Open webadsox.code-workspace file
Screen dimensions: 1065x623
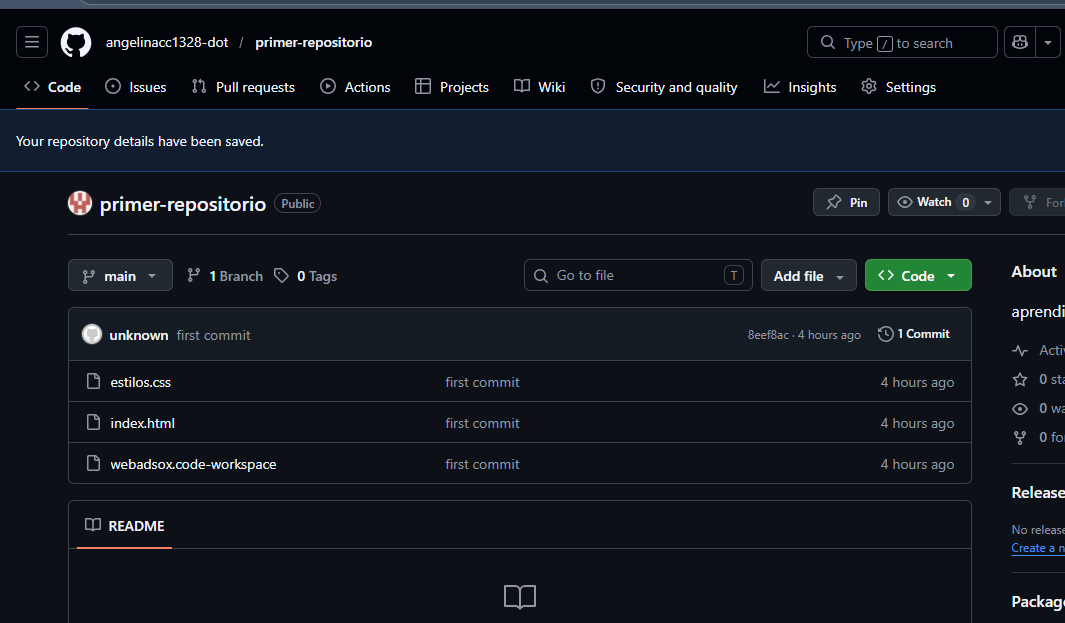(x=193, y=464)
